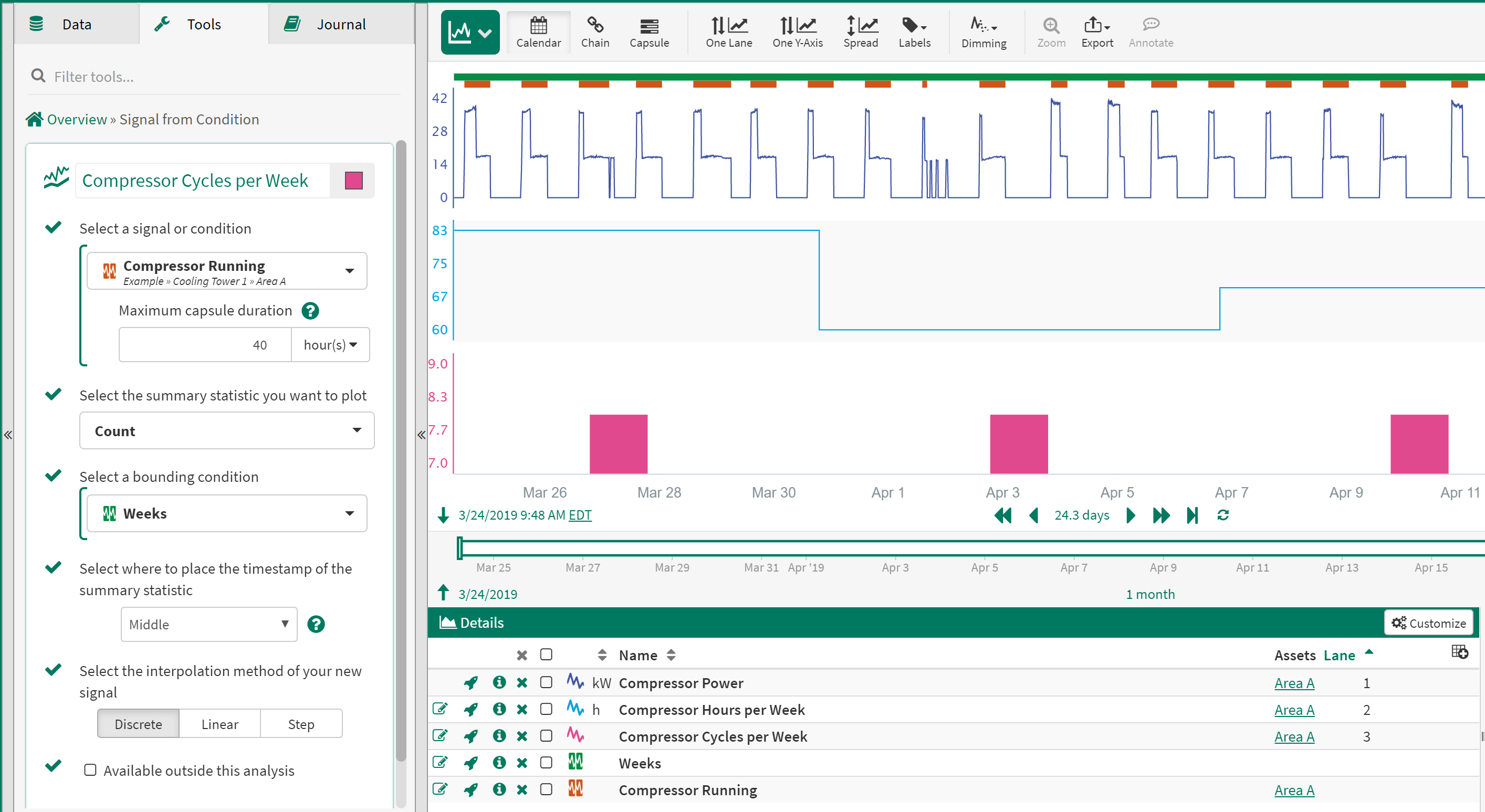Select Linear interpolation method

(x=219, y=724)
